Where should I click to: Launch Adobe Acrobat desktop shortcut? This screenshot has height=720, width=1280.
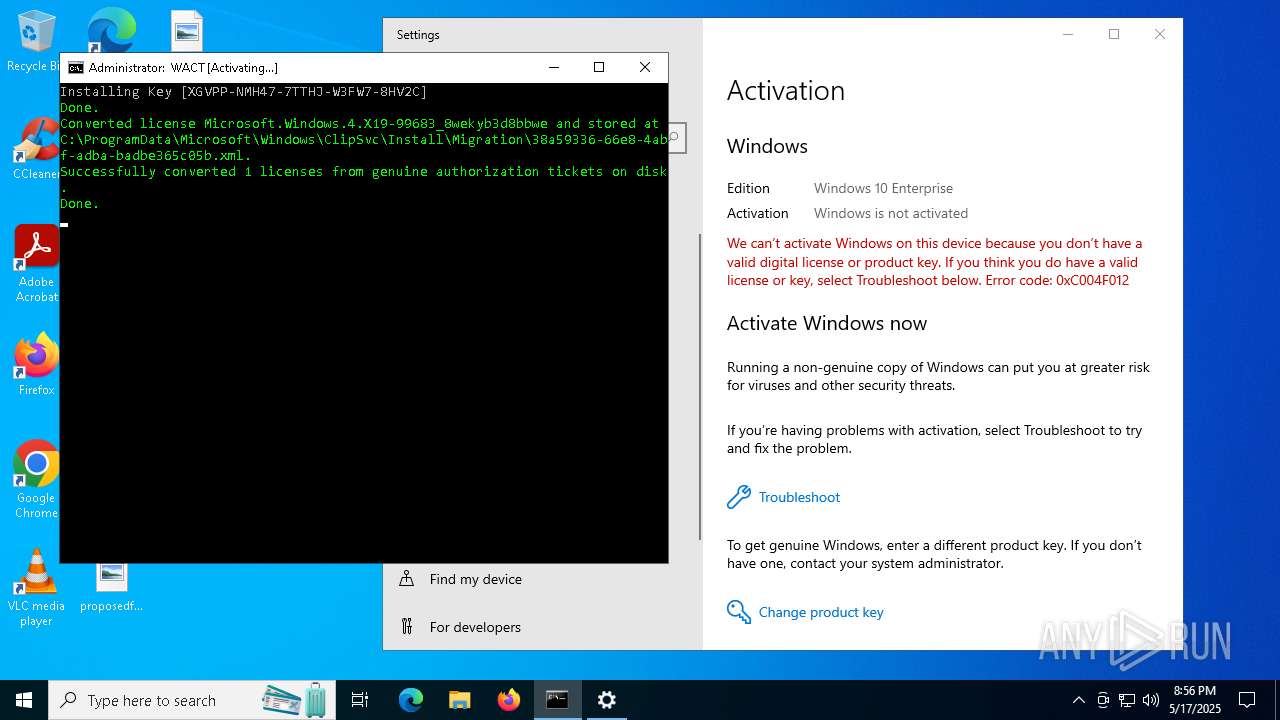(x=36, y=263)
